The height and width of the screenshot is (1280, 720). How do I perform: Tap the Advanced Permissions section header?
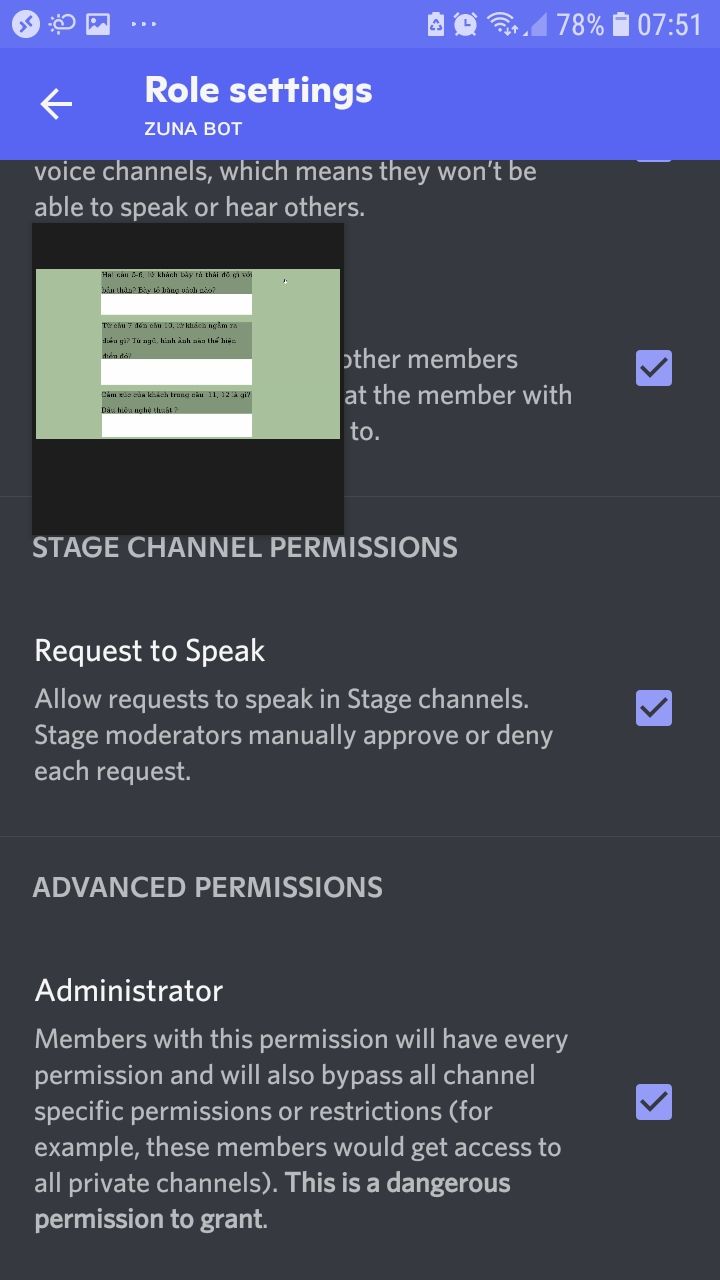(x=208, y=887)
